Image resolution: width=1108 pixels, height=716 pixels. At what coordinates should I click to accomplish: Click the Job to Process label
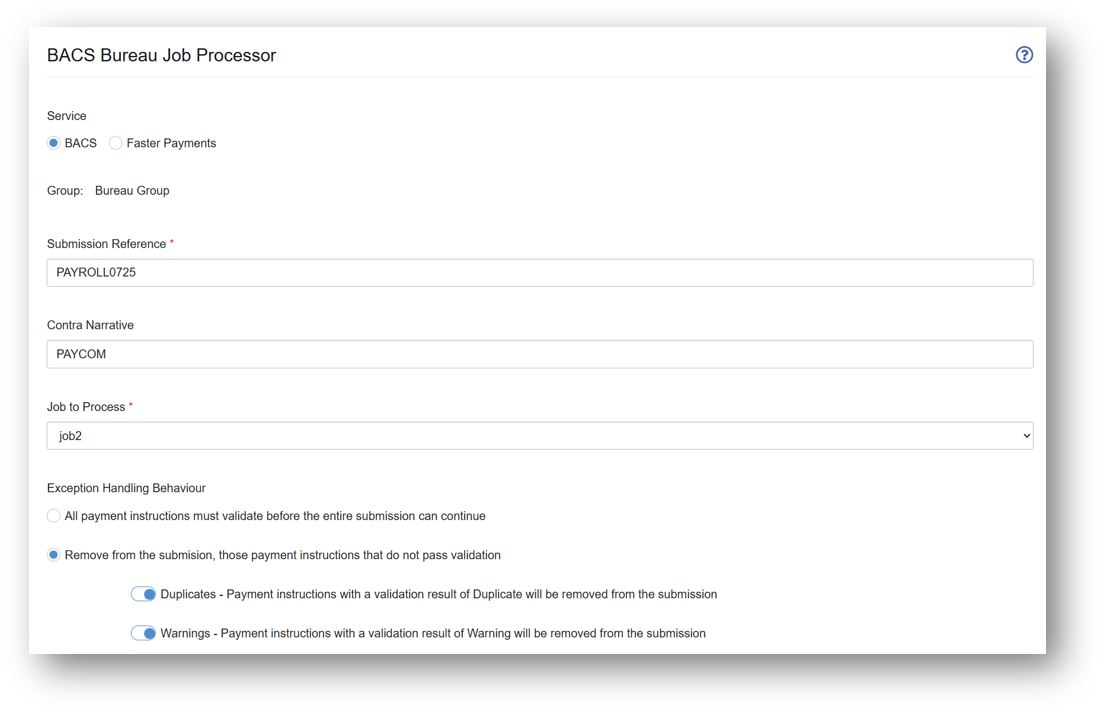[86, 407]
